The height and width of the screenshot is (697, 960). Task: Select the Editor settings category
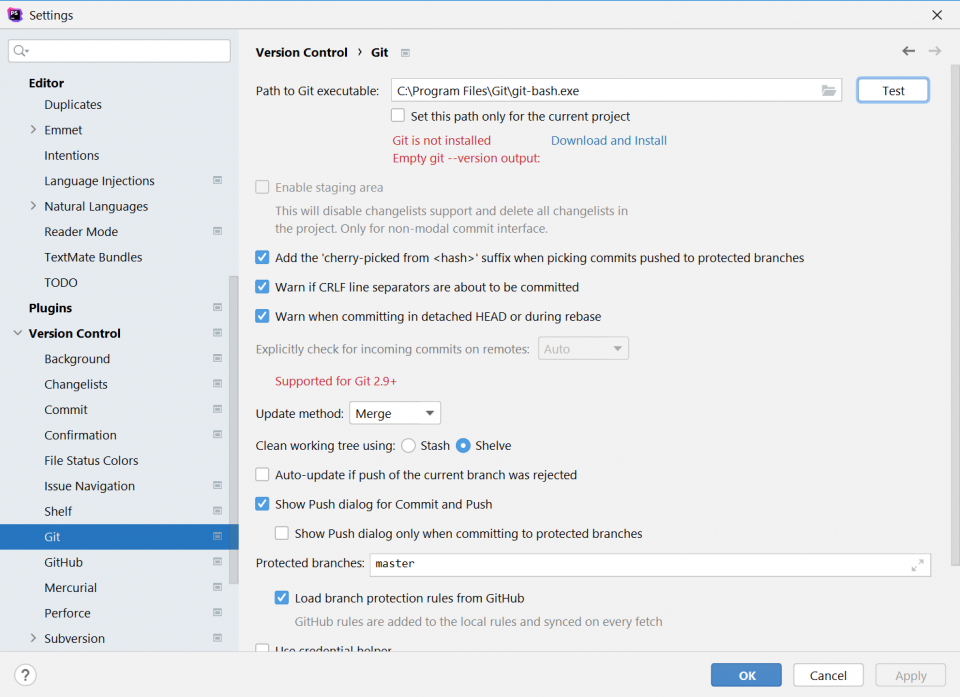[x=47, y=83]
